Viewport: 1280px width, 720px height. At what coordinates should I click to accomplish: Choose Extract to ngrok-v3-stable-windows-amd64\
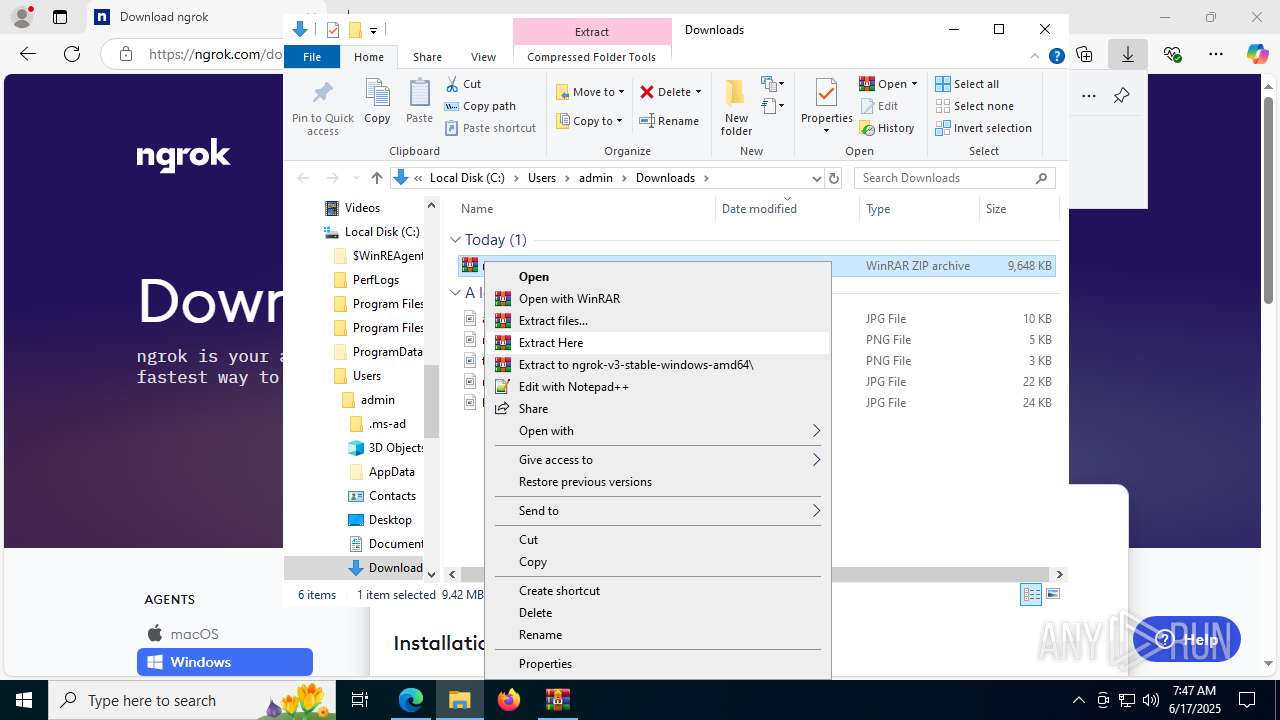(657, 365)
